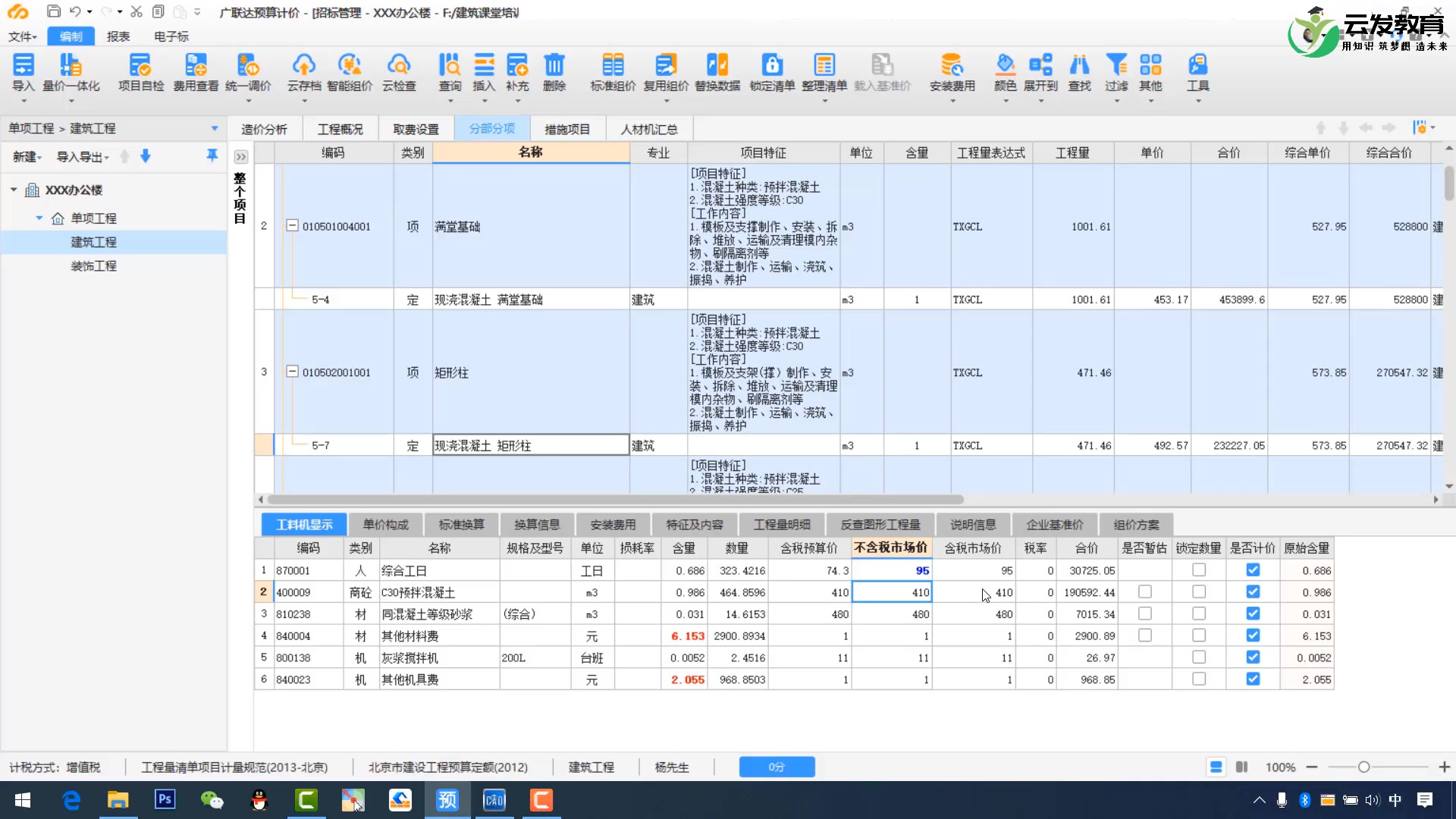Click the horizontal scrollbar of the bill table

coord(616,500)
